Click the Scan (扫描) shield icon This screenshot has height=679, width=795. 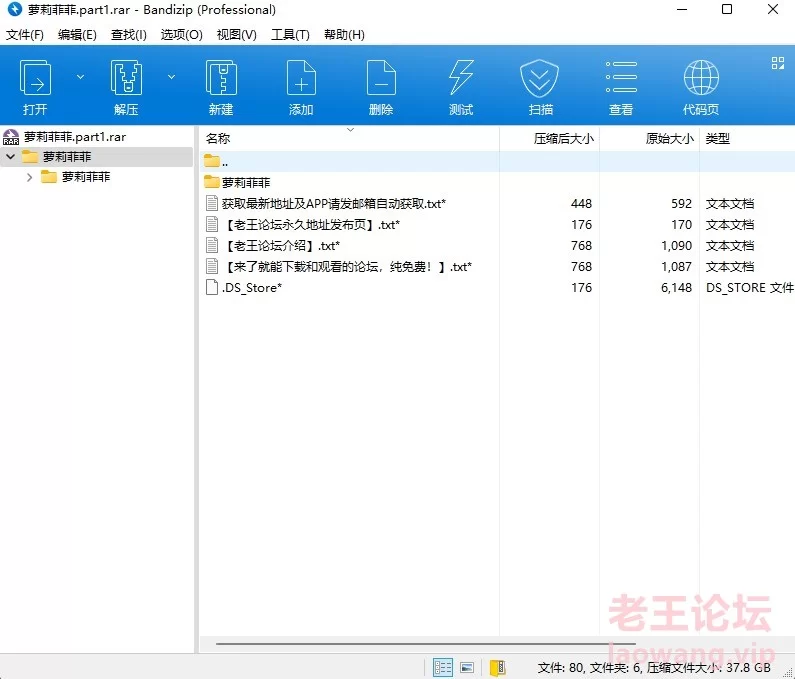point(539,78)
